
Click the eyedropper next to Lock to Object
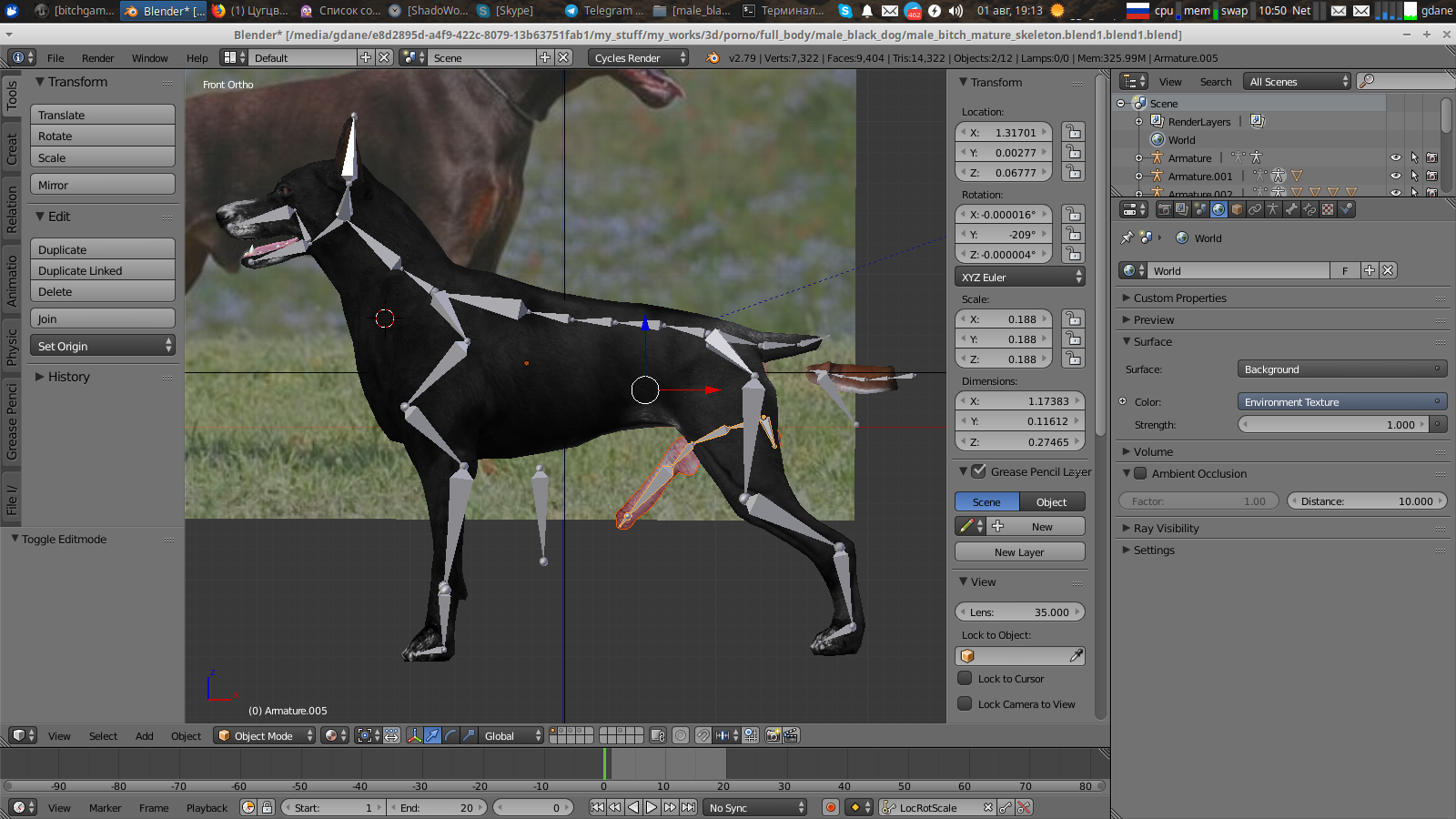tap(1076, 656)
